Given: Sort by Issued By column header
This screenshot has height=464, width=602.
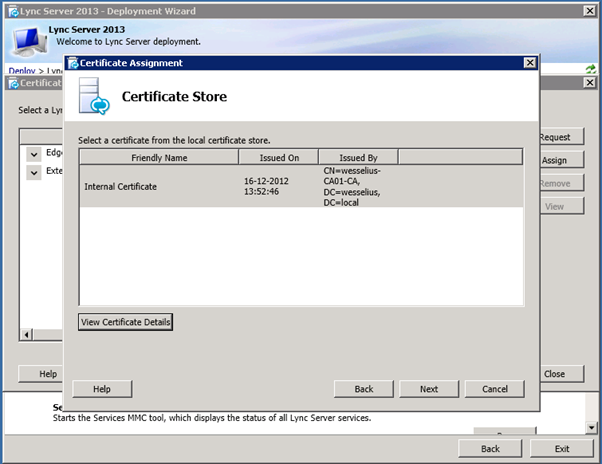Looking at the screenshot, I should pyautogui.click(x=358, y=157).
